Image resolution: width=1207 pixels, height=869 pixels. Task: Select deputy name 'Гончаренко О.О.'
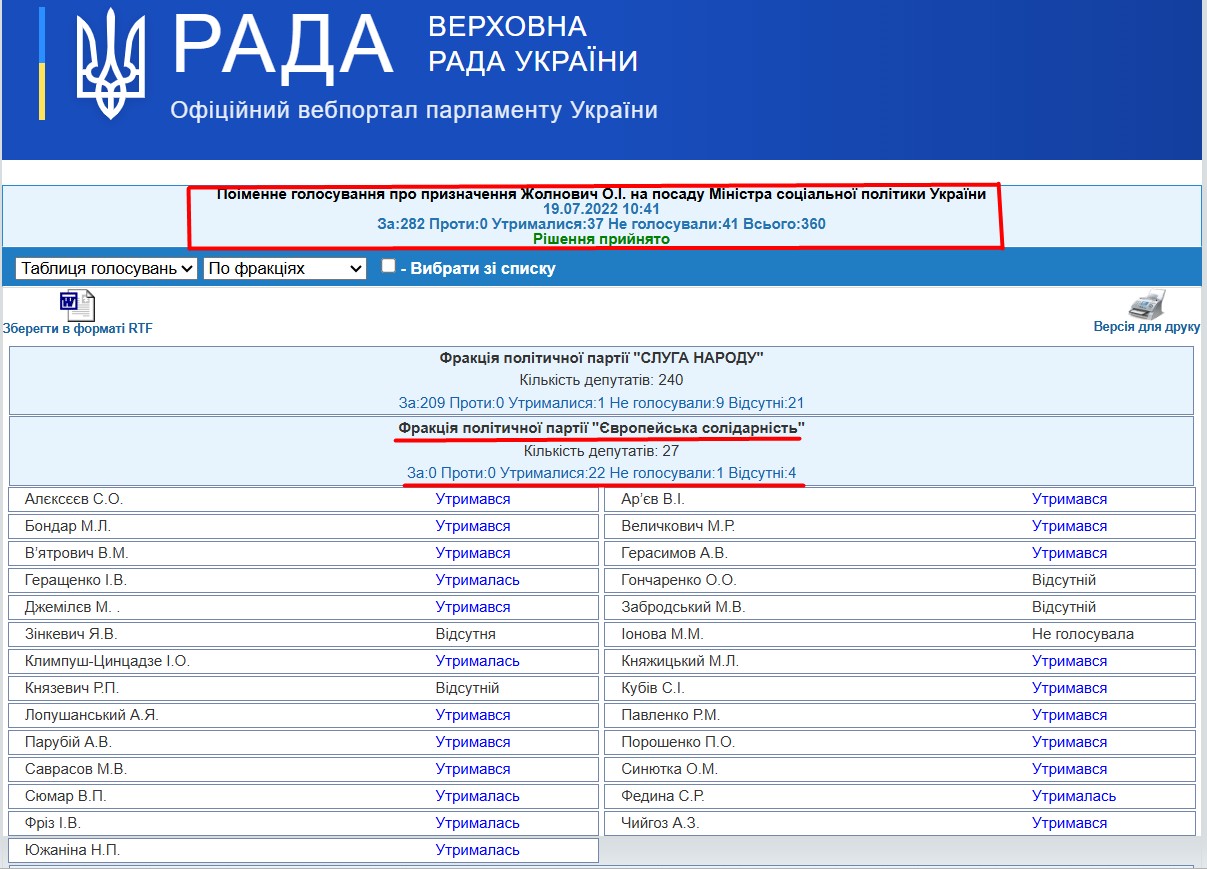[678, 580]
